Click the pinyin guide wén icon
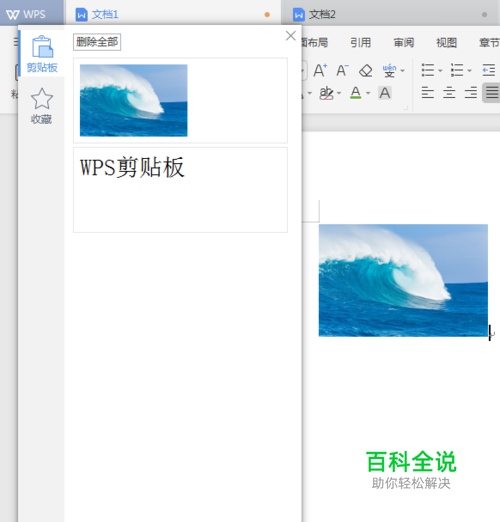 [389, 71]
